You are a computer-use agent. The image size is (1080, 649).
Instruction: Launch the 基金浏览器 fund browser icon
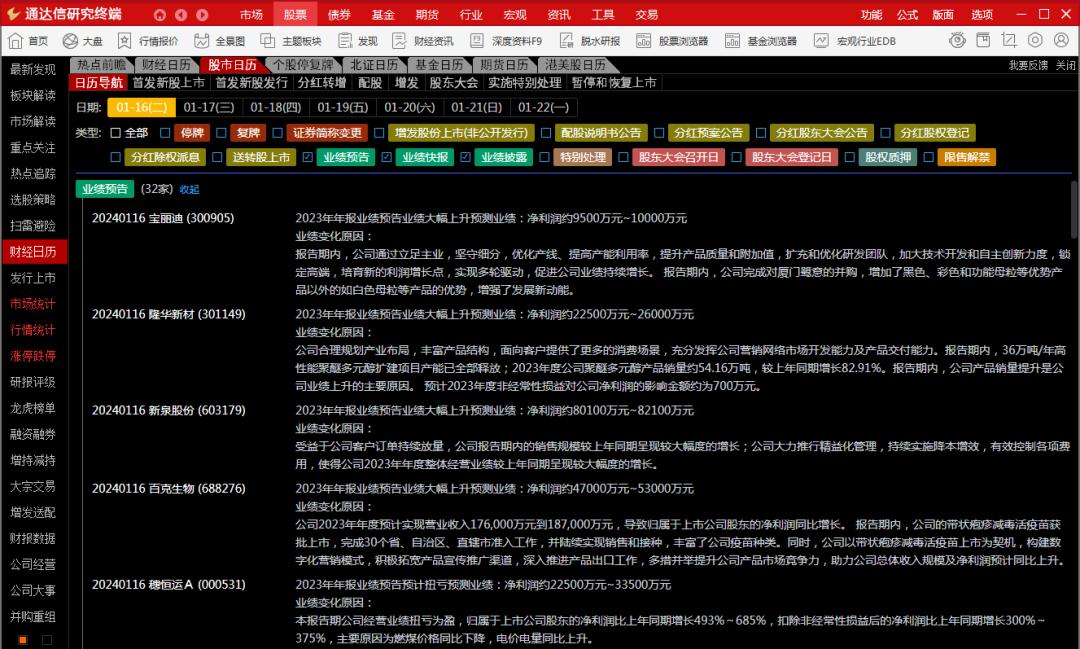click(732, 41)
